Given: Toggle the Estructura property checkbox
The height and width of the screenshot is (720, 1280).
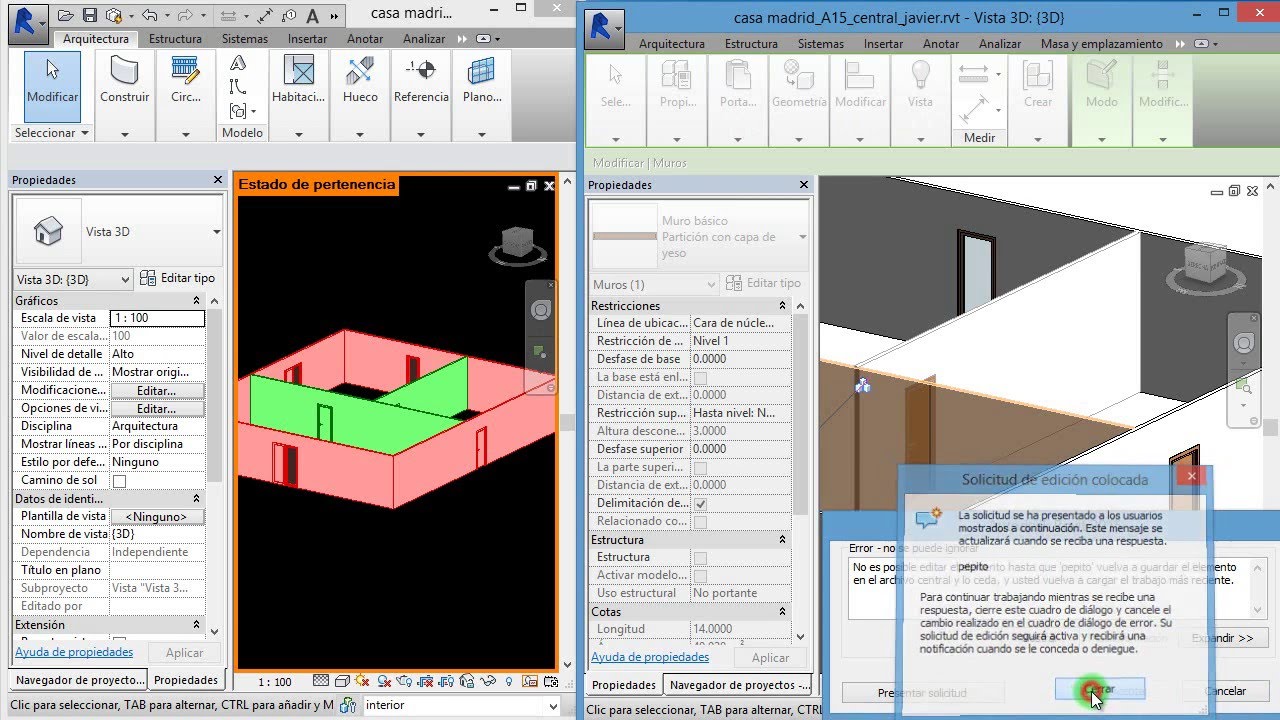Looking at the screenshot, I should click(700, 558).
